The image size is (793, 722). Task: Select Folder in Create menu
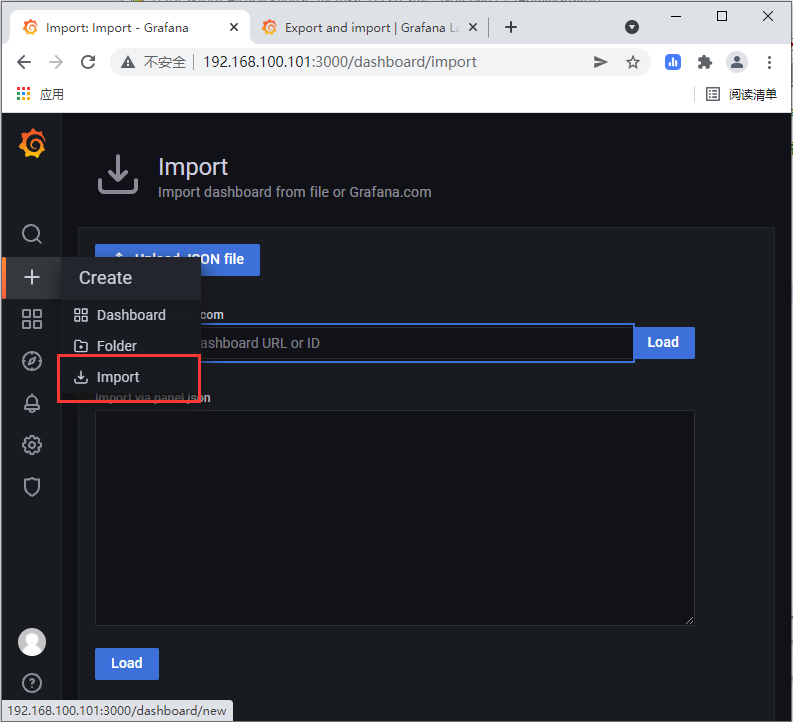131,346
